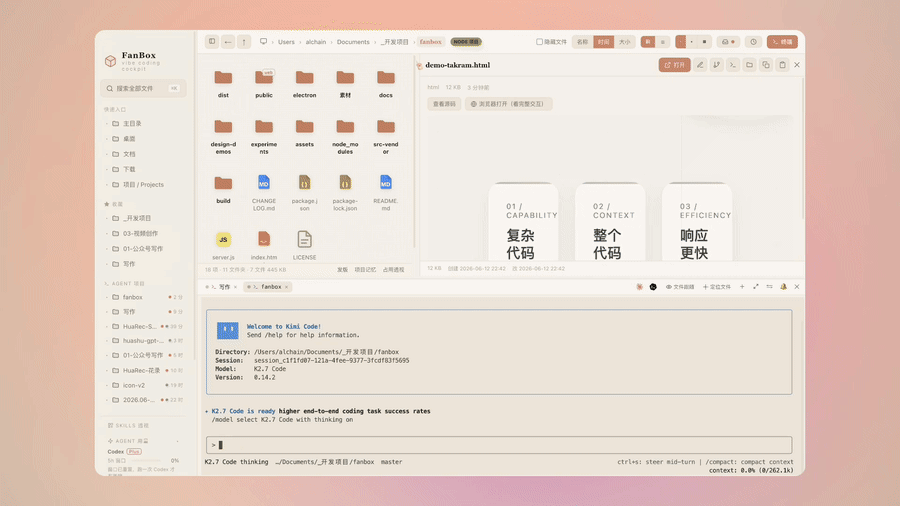This screenshot has height=506, width=900.
Task: Sort files by 时间
Action: [x=603, y=42]
